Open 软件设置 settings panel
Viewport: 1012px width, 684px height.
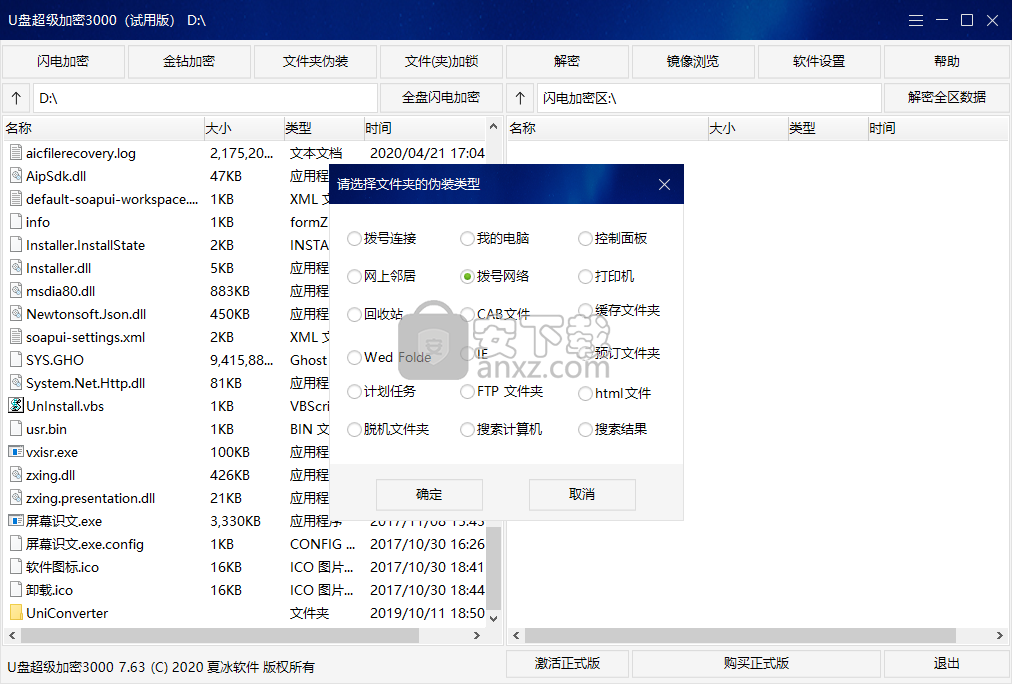tap(820, 61)
